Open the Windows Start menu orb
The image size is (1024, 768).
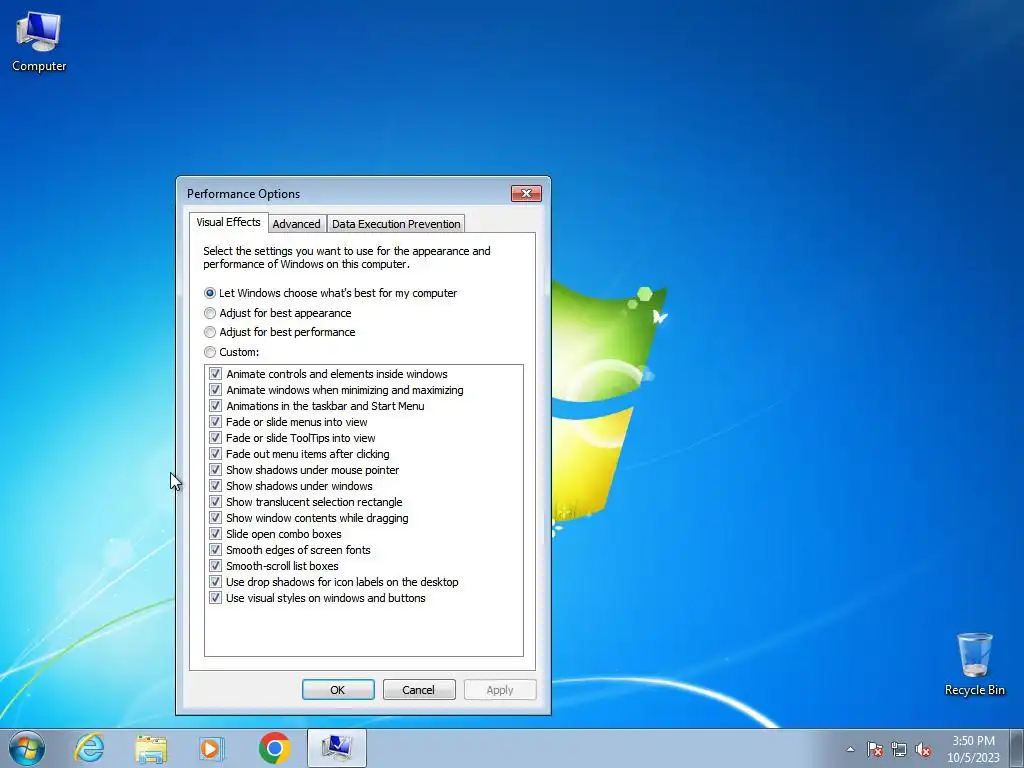pyautogui.click(x=27, y=748)
